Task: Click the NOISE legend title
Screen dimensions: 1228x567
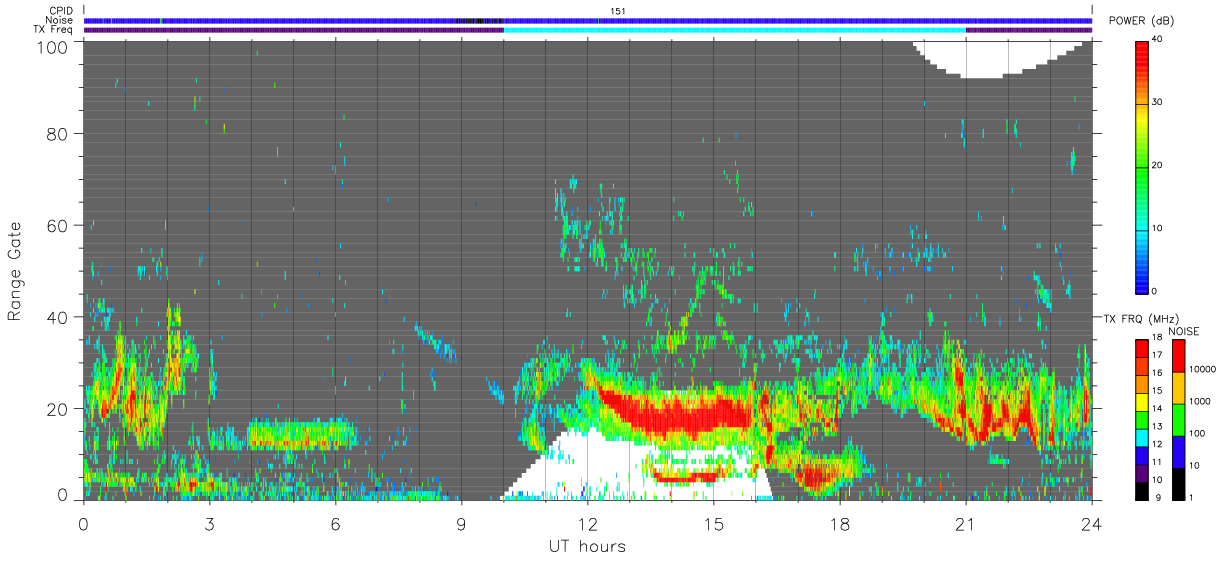Action: (1184, 331)
